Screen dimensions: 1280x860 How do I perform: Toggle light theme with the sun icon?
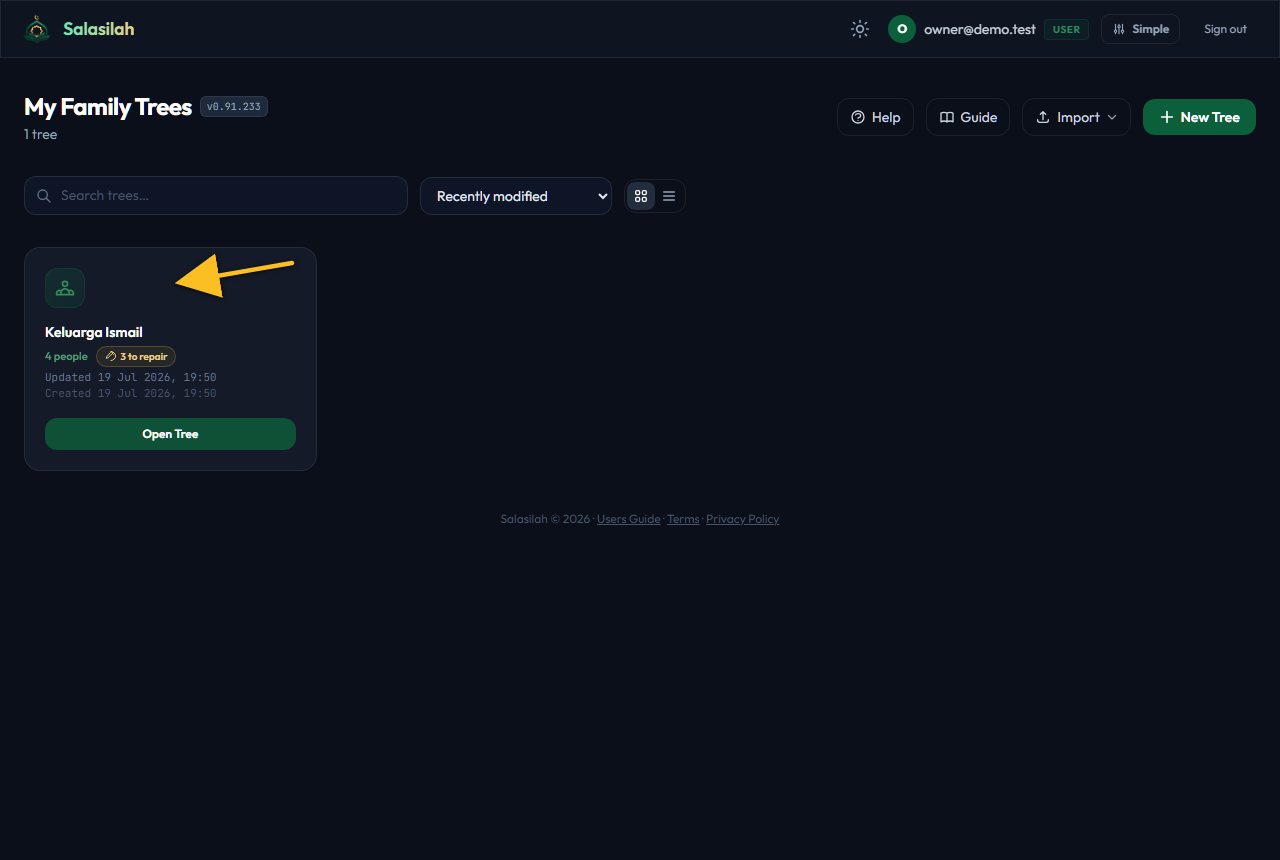coord(860,29)
